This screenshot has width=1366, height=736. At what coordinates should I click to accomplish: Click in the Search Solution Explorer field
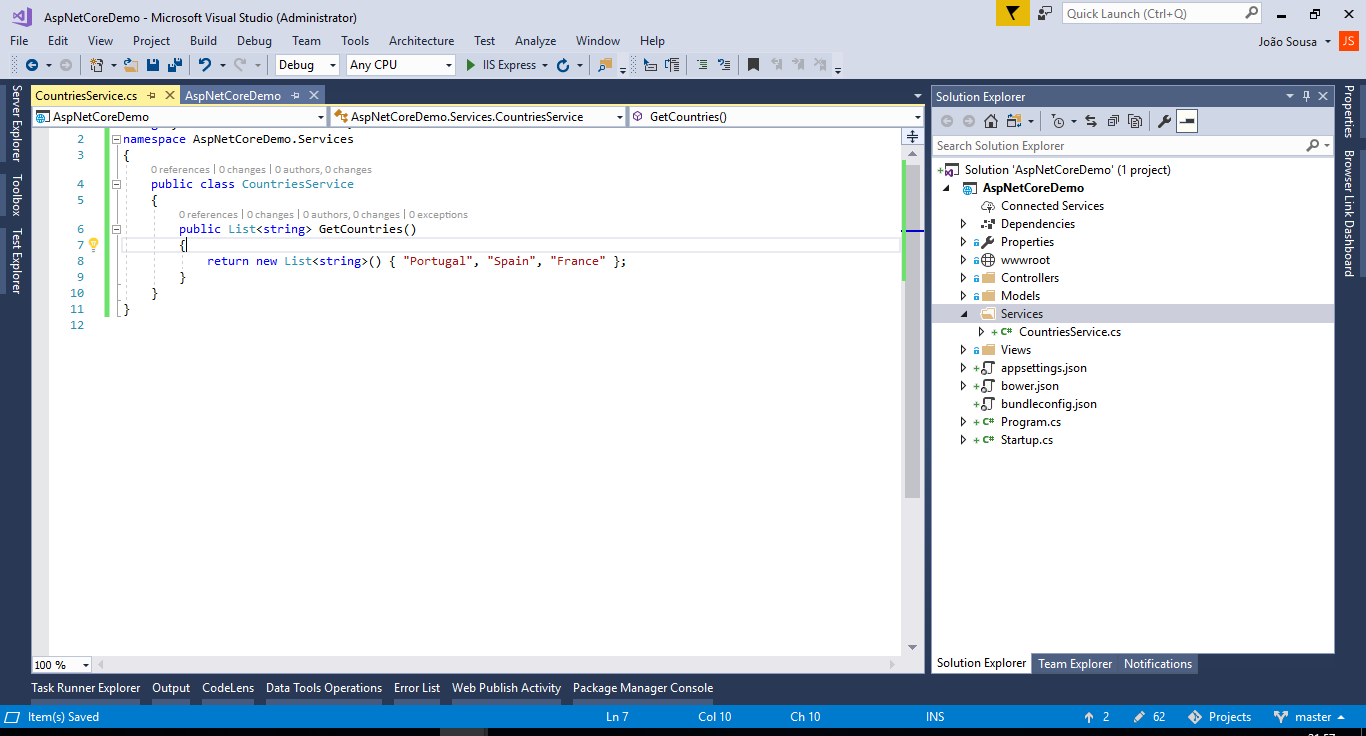click(x=1132, y=146)
